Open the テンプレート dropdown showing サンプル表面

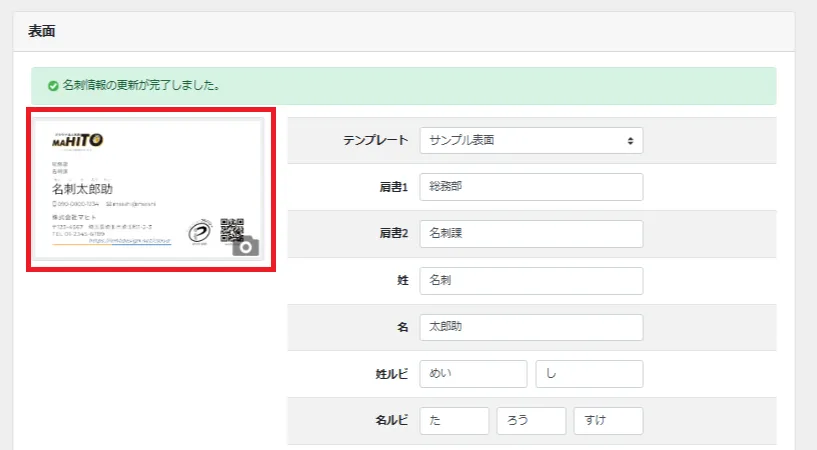click(531, 140)
